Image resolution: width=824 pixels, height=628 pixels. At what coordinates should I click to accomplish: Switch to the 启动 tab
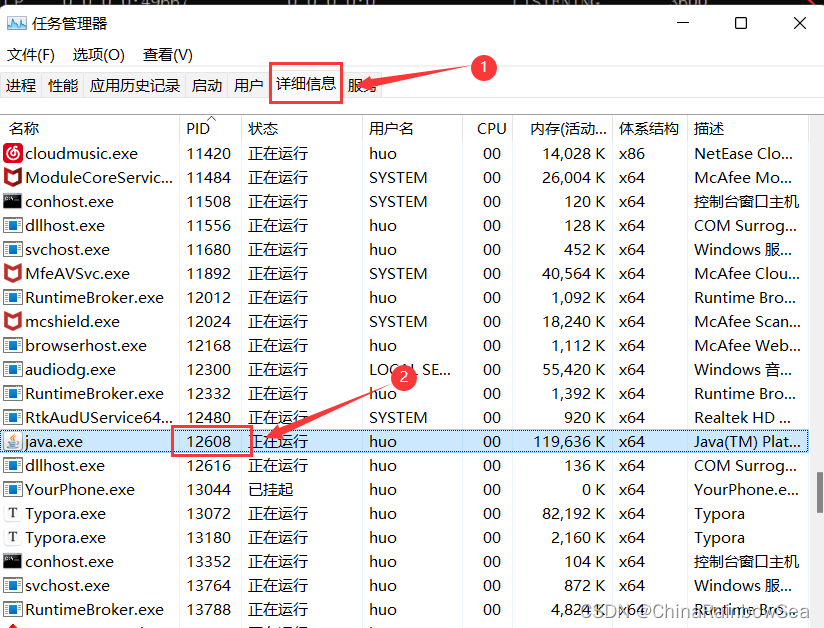click(207, 85)
